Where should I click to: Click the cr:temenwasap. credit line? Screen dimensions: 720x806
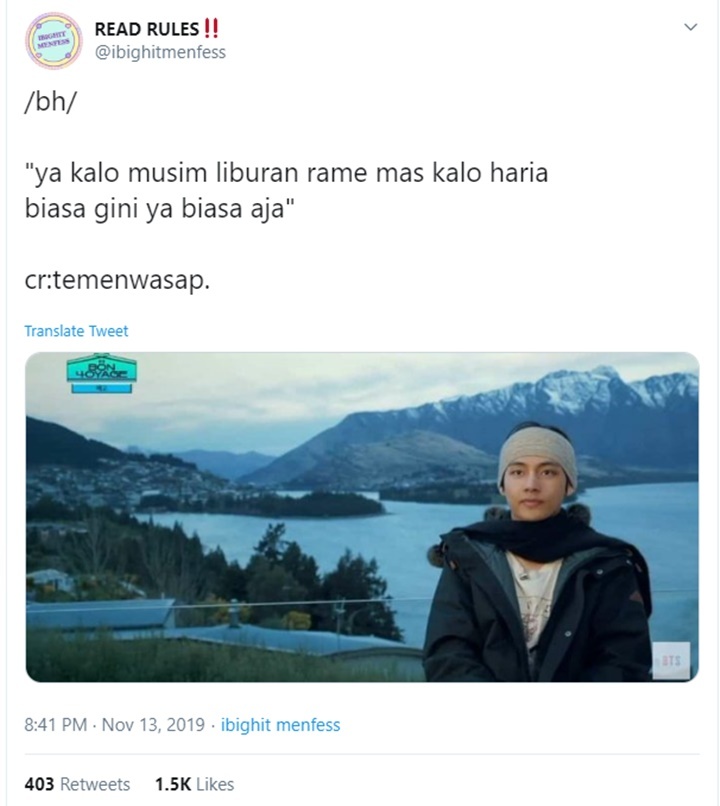coord(117,280)
